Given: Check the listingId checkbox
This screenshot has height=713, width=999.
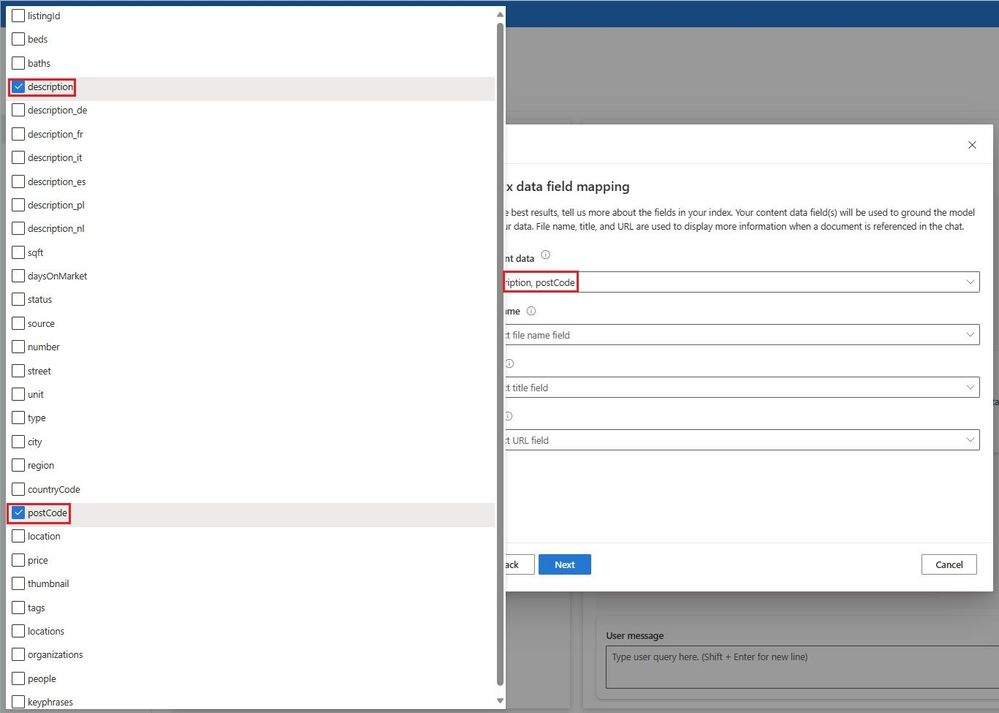Looking at the screenshot, I should [18, 15].
